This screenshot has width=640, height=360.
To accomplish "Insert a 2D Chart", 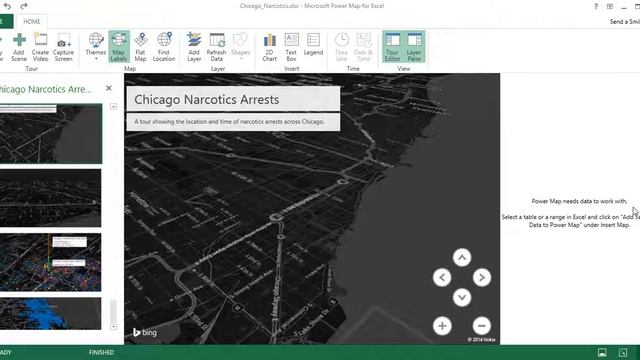I will pyautogui.click(x=269, y=47).
